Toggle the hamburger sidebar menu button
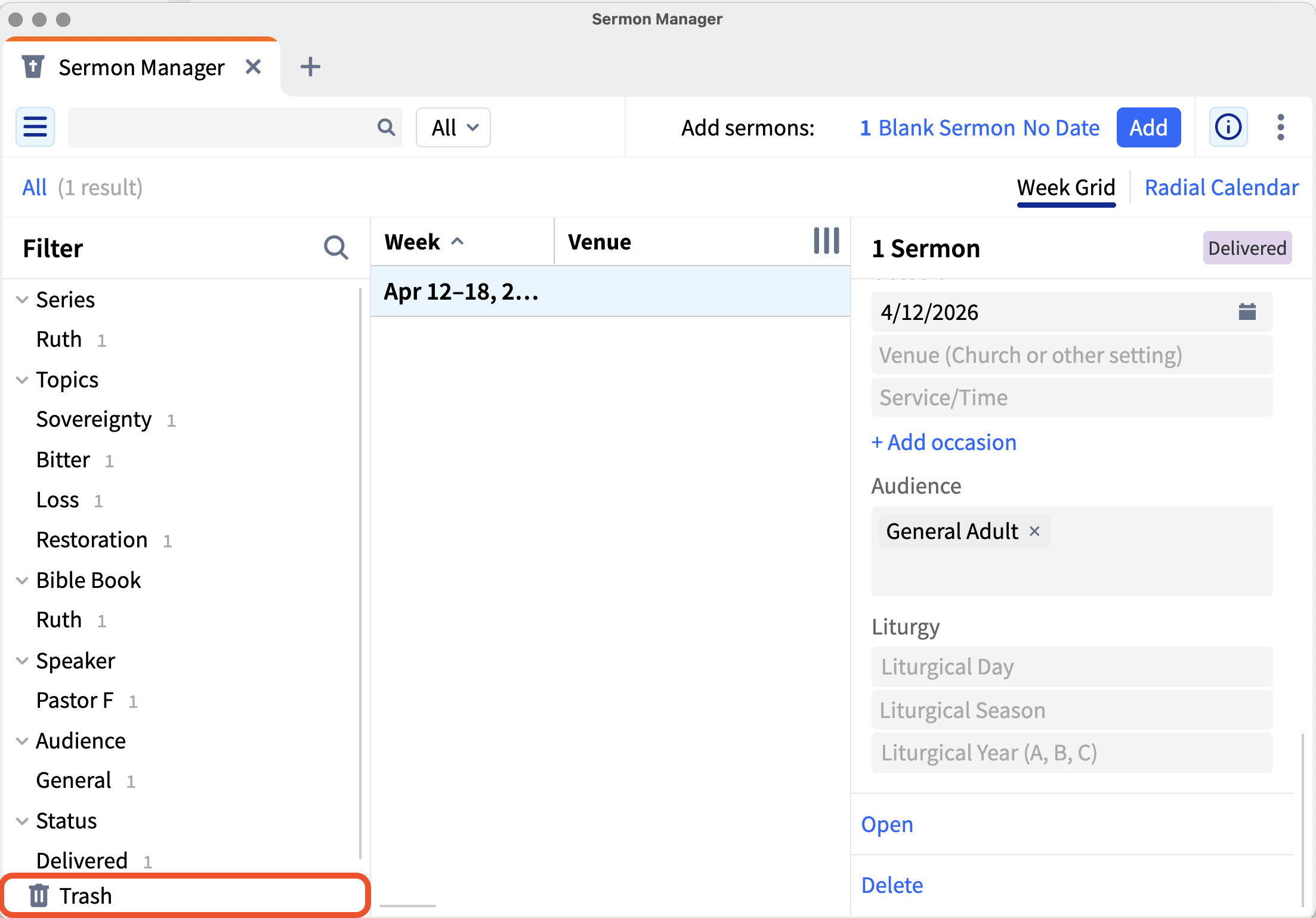 pos(35,127)
